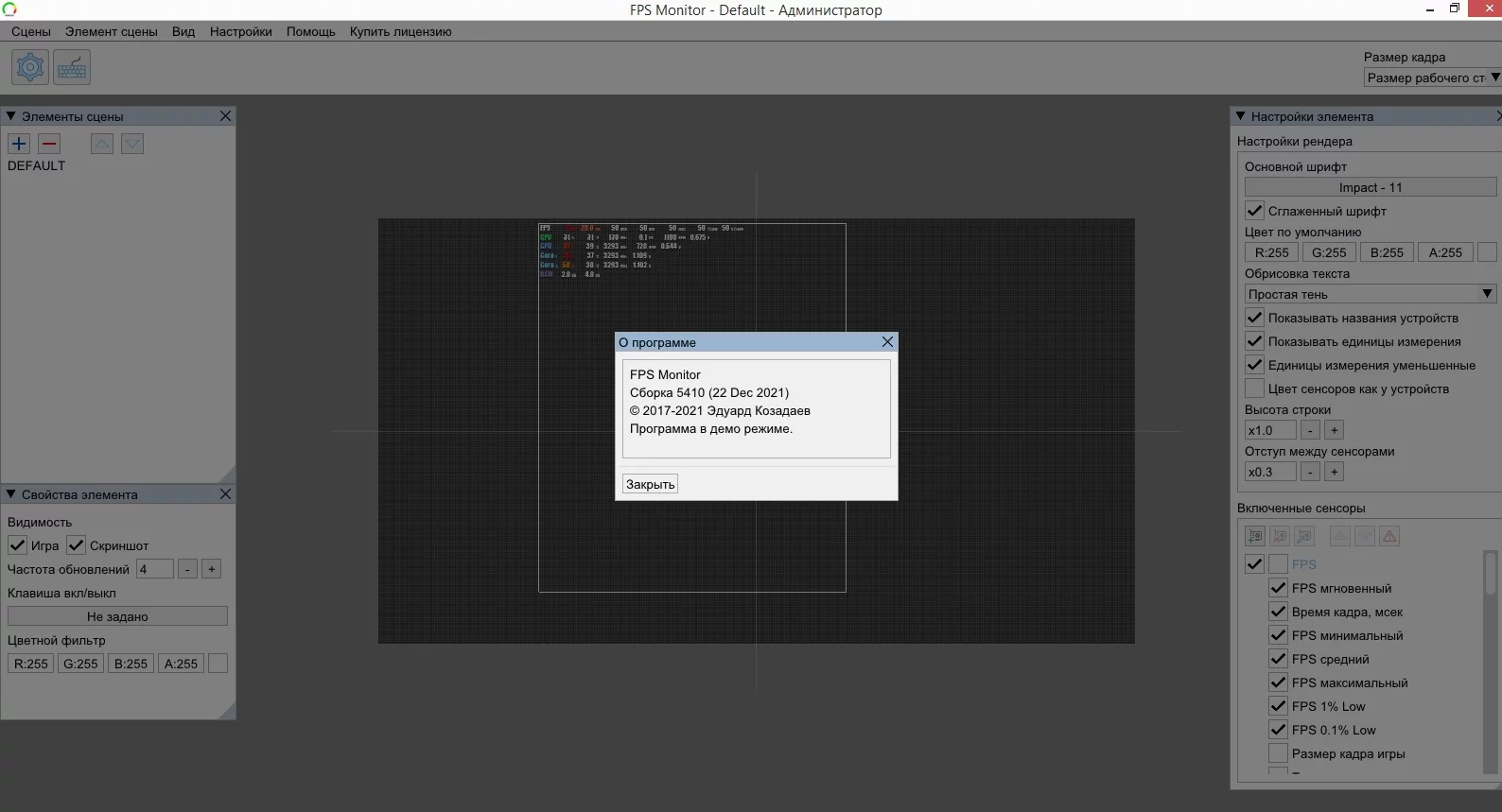Uncheck the FPS group first checkbox
This screenshot has width=1502, height=812.
point(1254,564)
